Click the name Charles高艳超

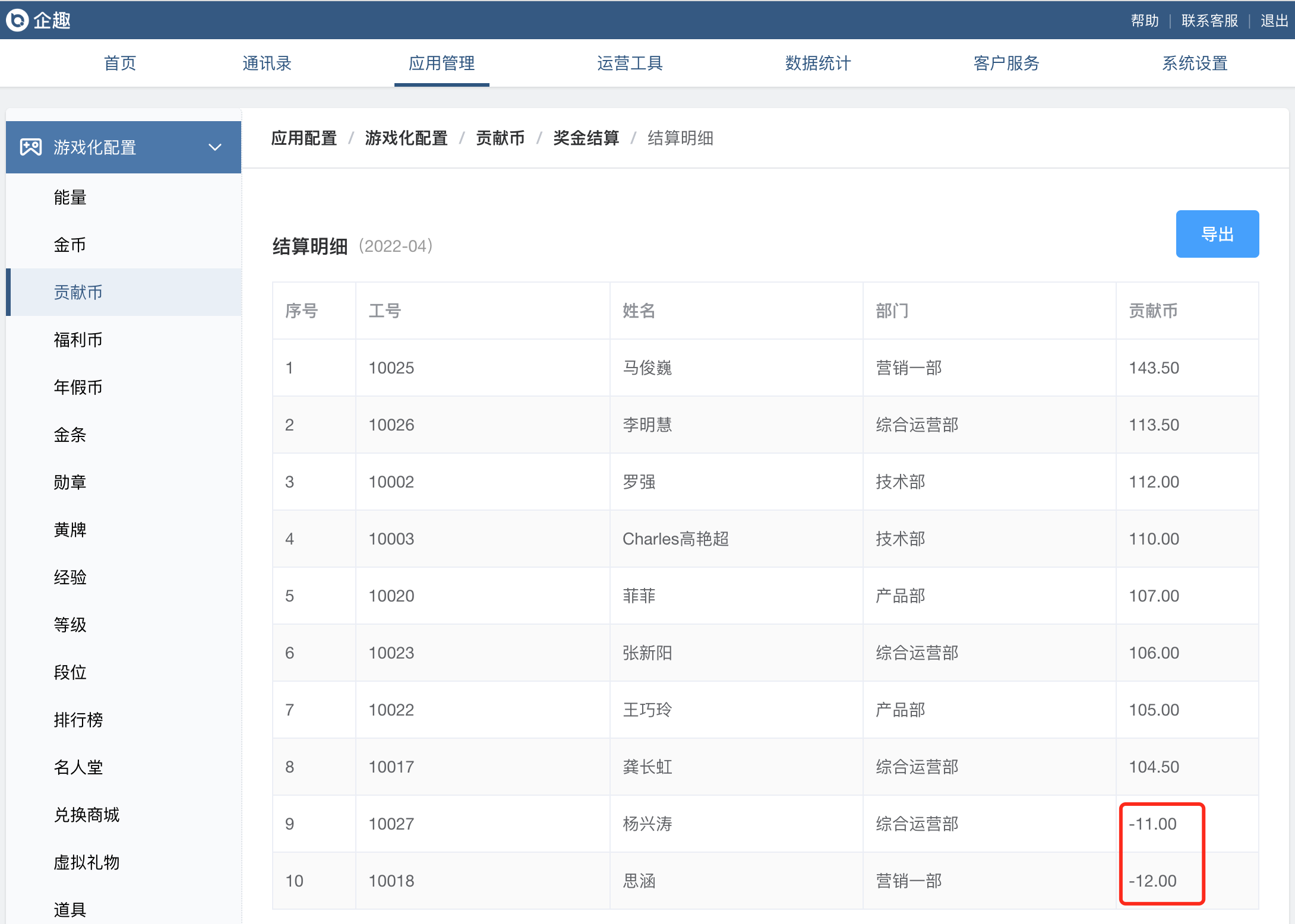(675, 539)
